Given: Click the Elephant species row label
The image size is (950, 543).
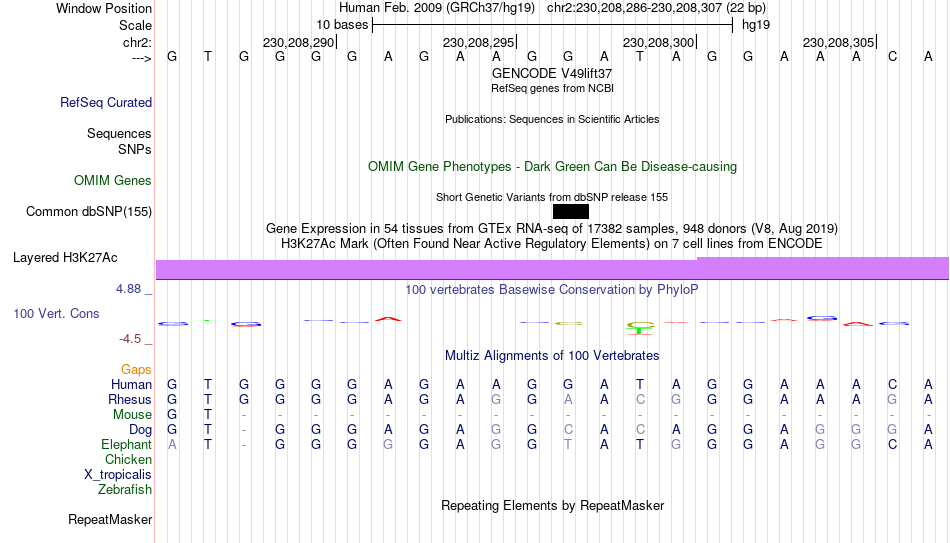Looking at the screenshot, I should point(127,444).
